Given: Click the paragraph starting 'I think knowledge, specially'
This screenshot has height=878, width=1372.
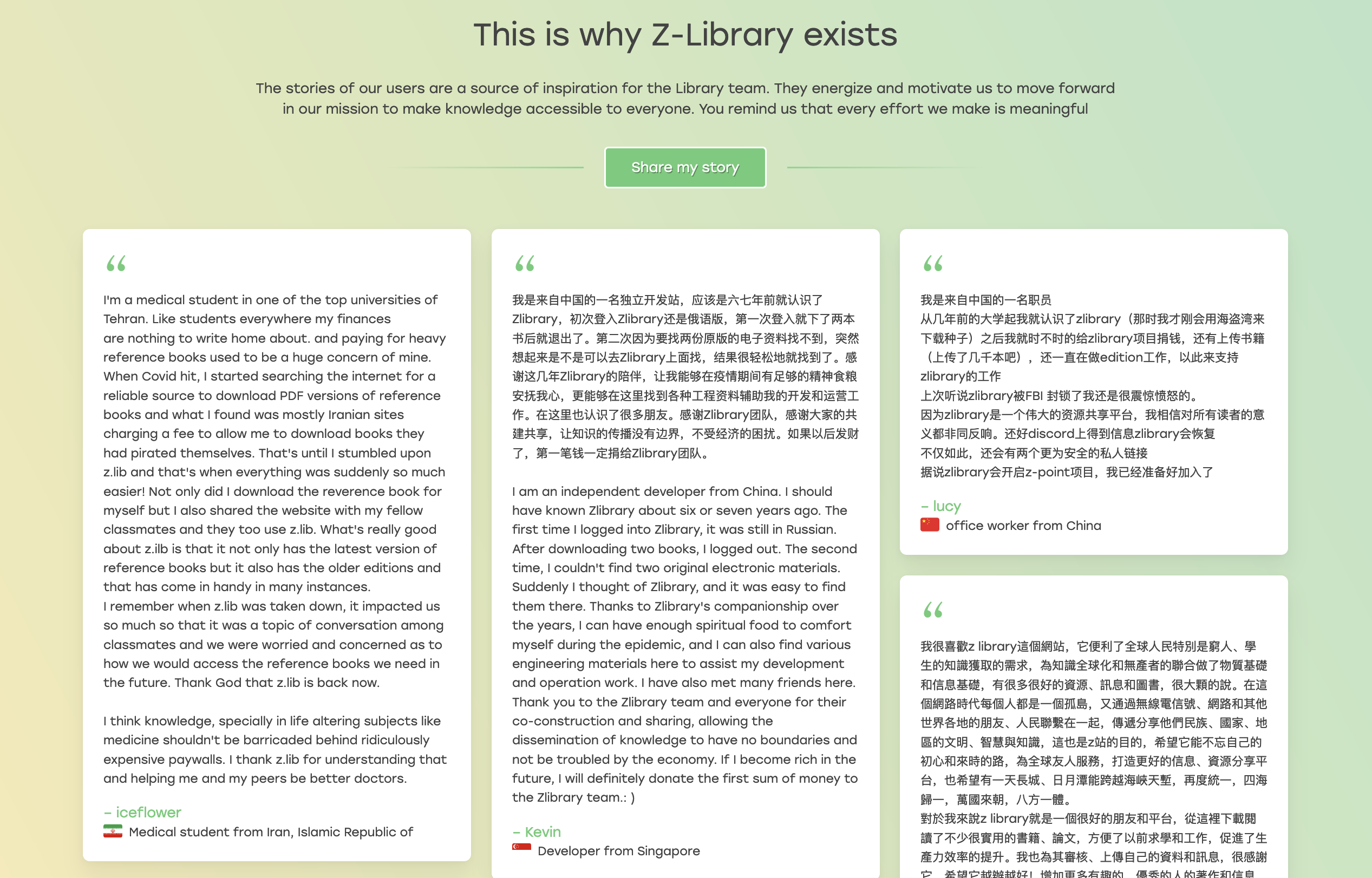Looking at the screenshot, I should (x=275, y=749).
